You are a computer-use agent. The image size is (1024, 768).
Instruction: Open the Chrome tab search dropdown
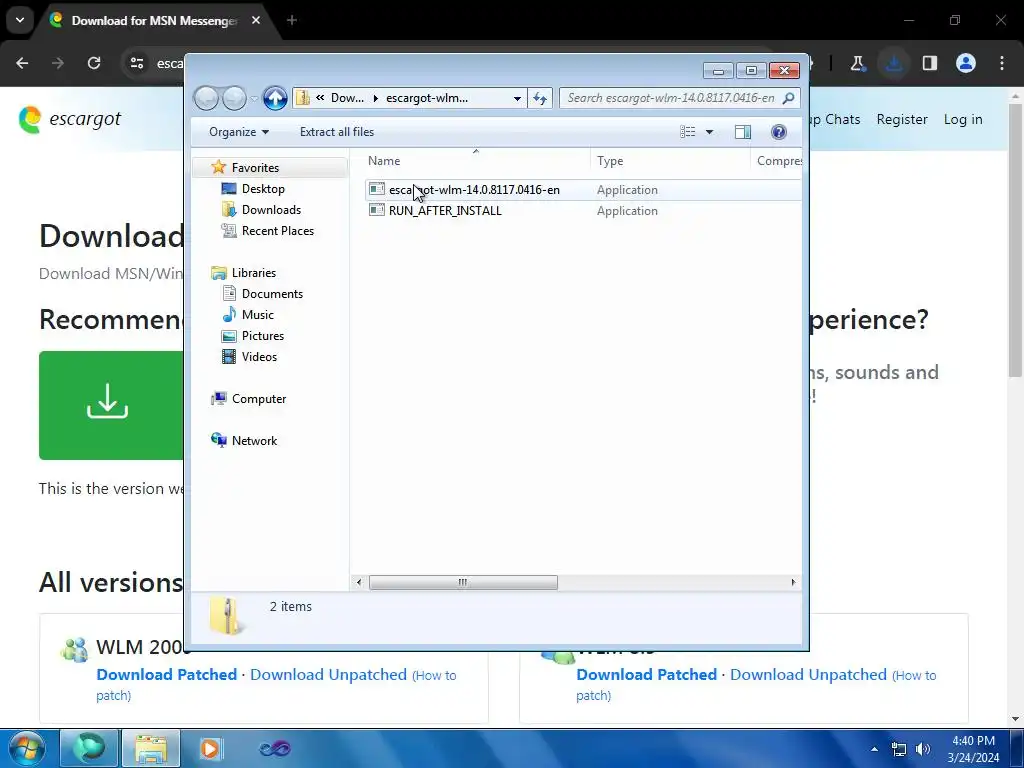pos(20,20)
